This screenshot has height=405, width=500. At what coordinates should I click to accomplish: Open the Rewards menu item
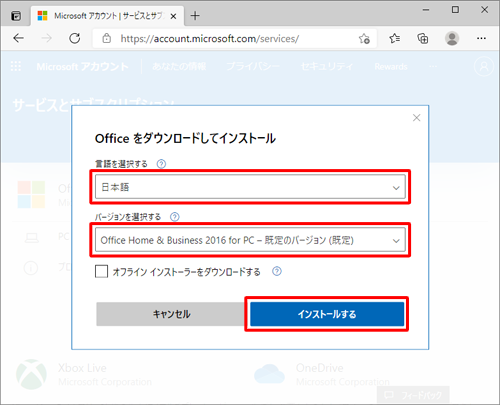tap(391, 67)
